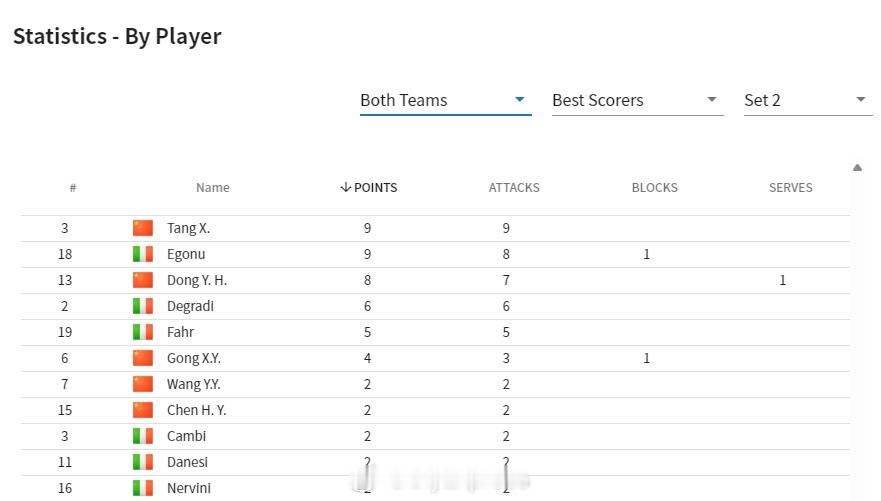Screen dimensions: 881x501
Task: Click China flag beside Tang X.
Action: coord(143,228)
